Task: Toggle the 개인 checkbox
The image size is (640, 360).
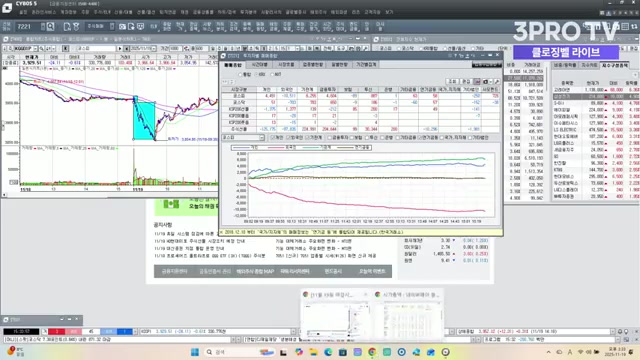Action: 273,138
